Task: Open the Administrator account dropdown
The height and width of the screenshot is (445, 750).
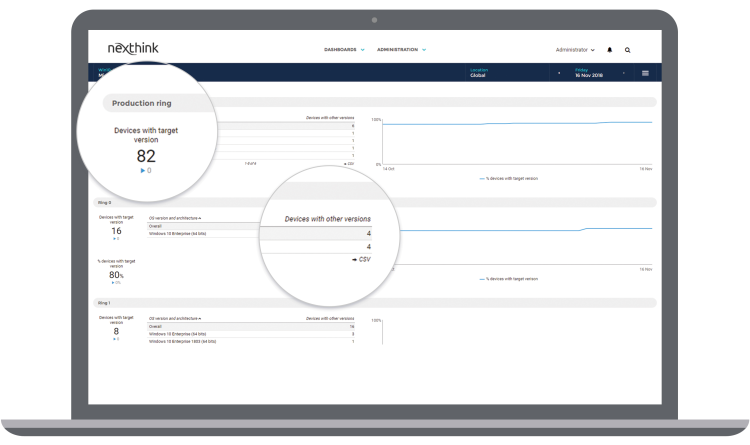Action: coord(576,49)
